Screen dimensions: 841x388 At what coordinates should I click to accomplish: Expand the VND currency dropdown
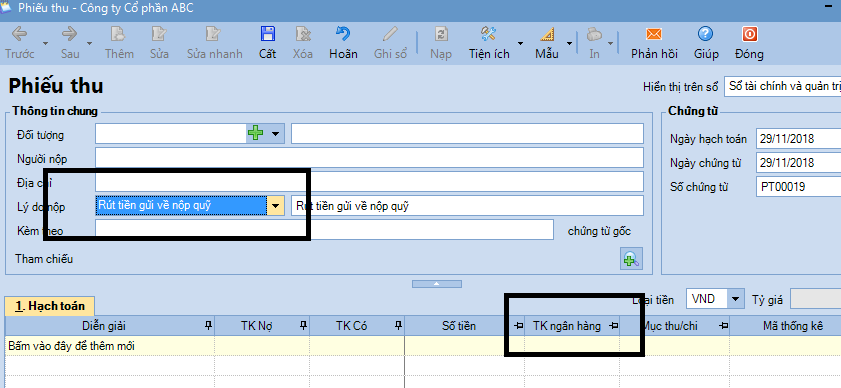click(x=736, y=299)
